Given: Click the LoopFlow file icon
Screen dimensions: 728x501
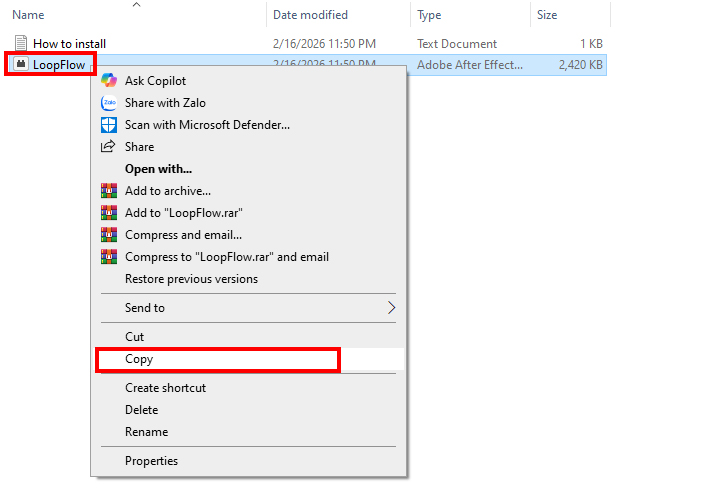Looking at the screenshot, I should tap(21, 65).
